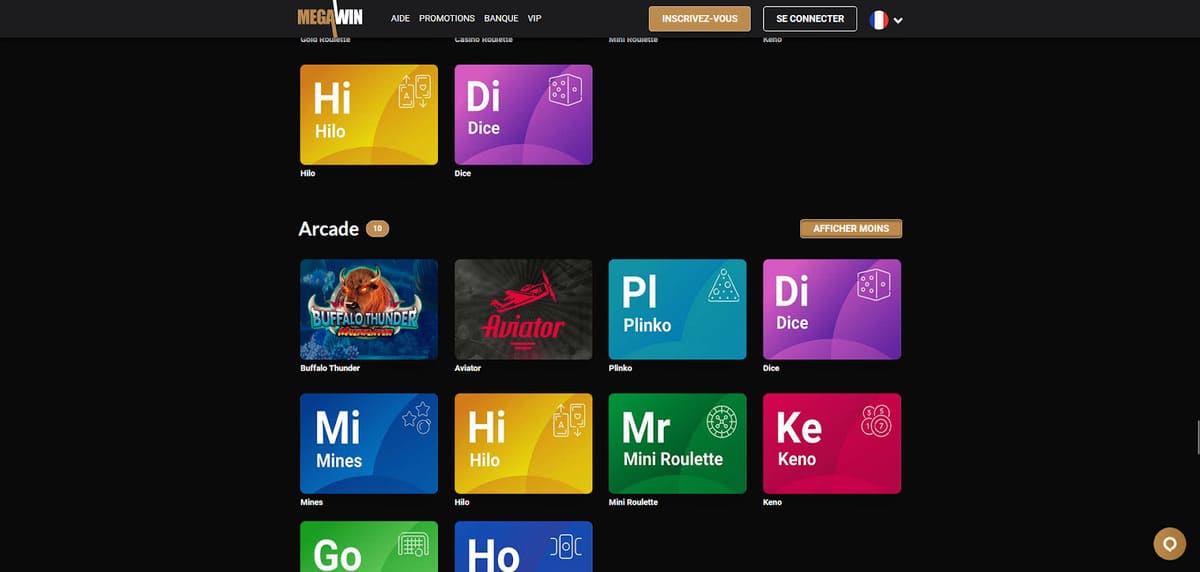Click the Inscrivez-vous button
Viewport: 1200px width, 572px height.
699,19
